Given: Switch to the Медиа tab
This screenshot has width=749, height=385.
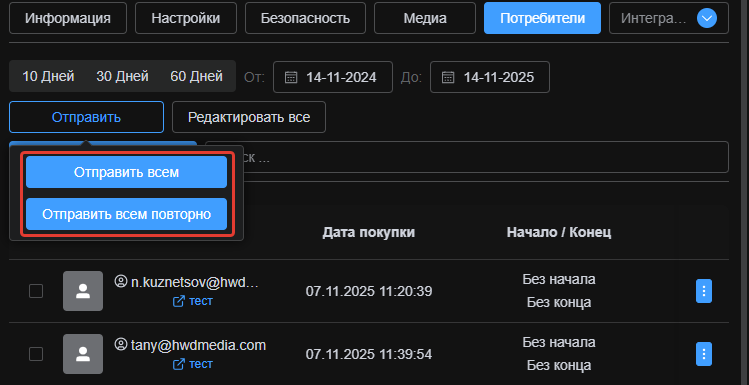Looking at the screenshot, I should 425,18.
